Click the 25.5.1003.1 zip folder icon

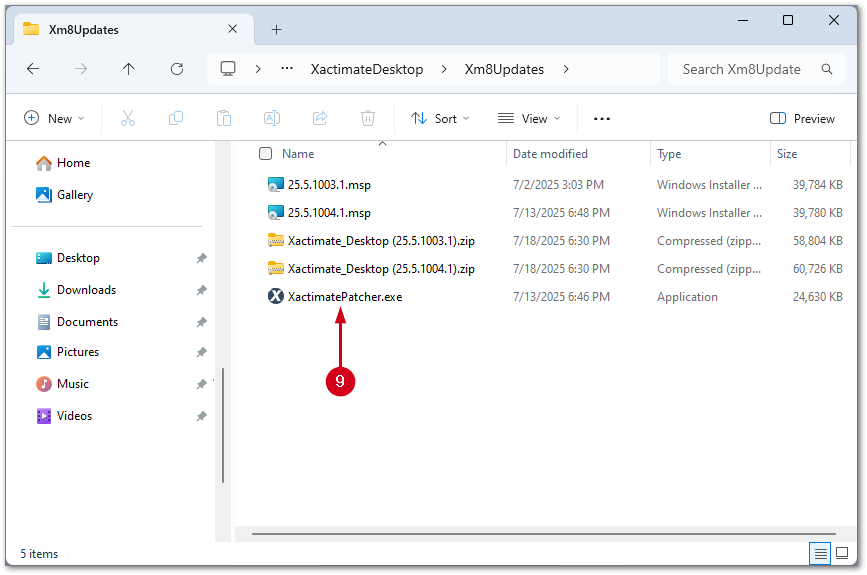[x=275, y=241]
